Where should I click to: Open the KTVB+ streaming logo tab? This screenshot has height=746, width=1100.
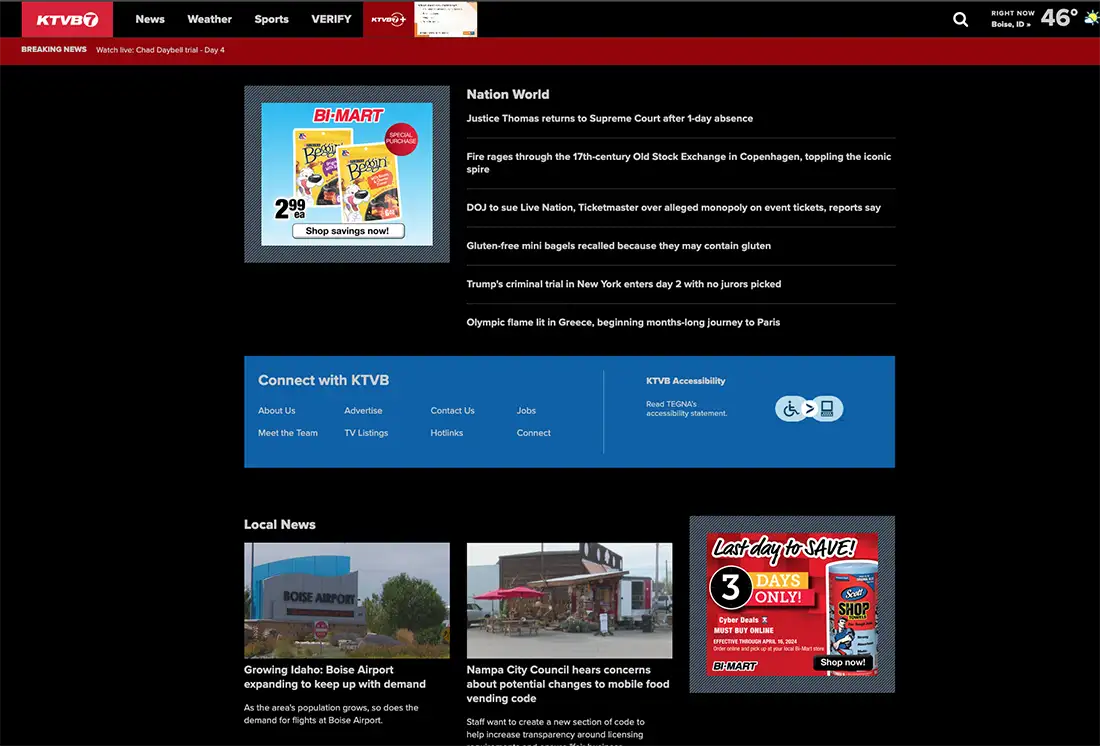(389, 19)
